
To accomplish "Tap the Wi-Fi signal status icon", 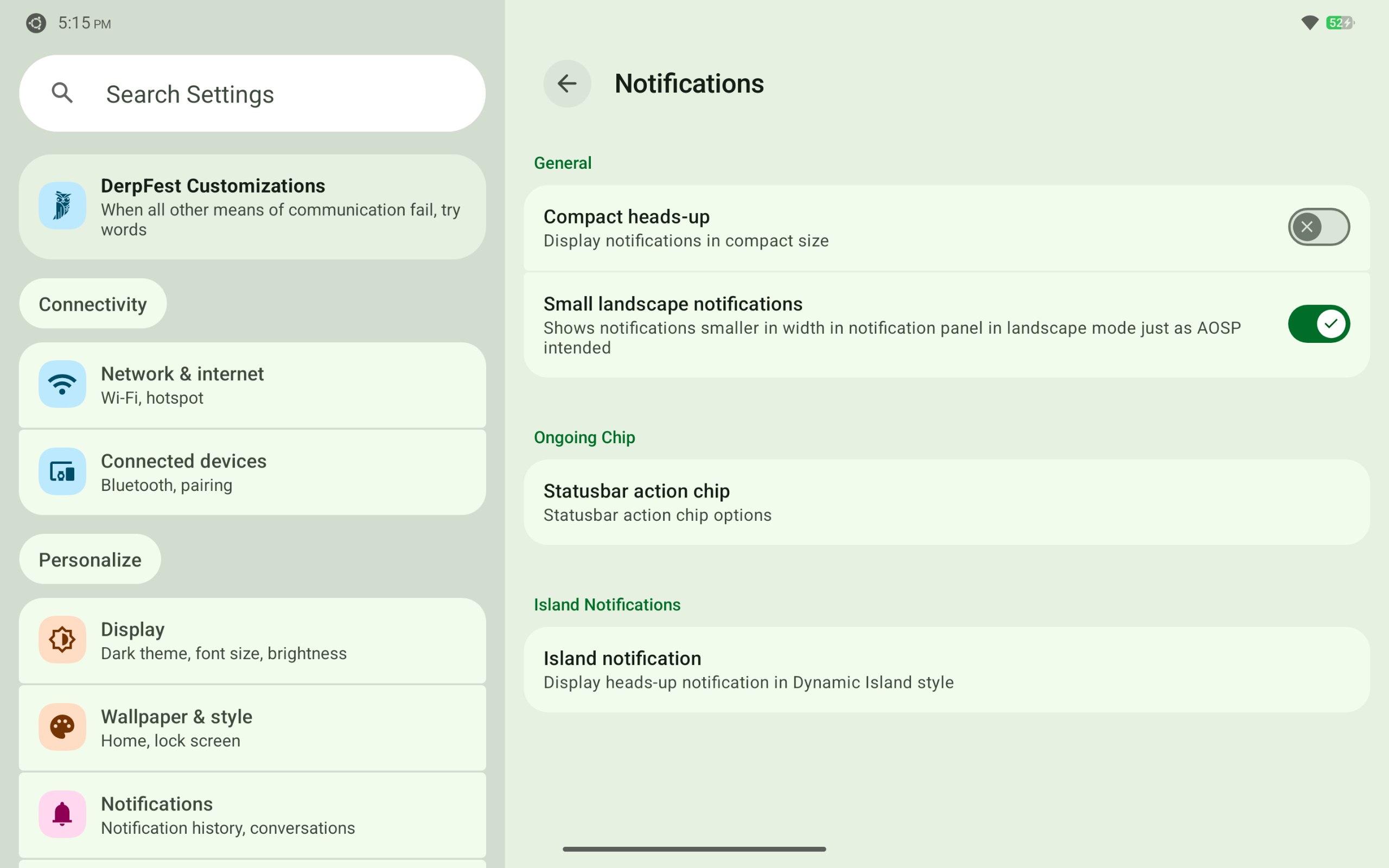I will coord(1309,23).
